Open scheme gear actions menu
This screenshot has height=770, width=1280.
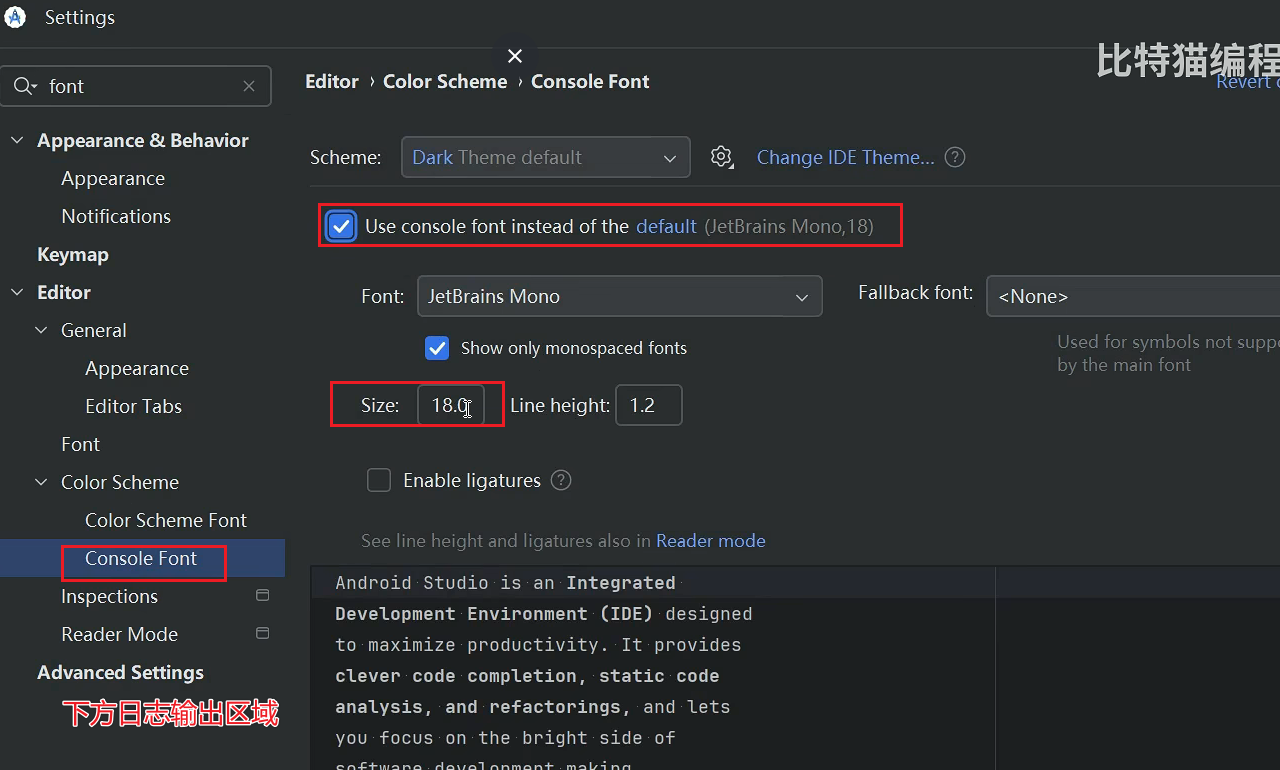722,157
